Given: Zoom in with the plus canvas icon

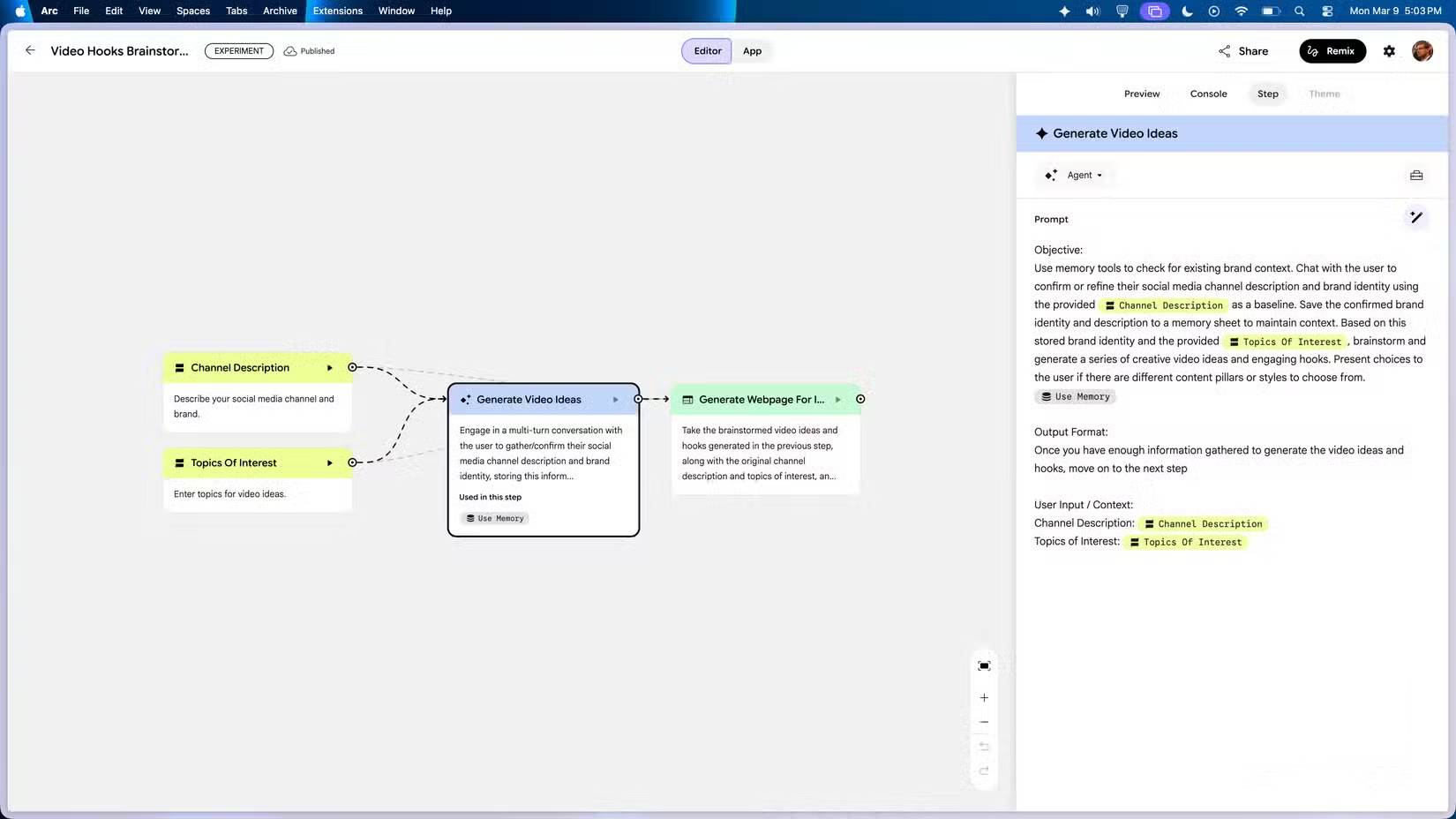Looking at the screenshot, I should point(984,697).
